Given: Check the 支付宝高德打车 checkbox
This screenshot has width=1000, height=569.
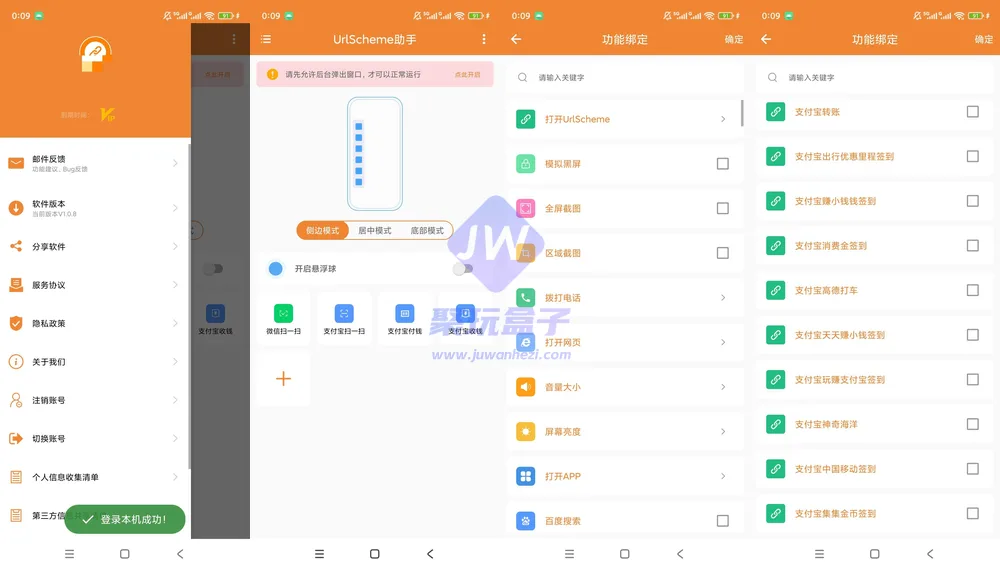Looking at the screenshot, I should (973, 290).
